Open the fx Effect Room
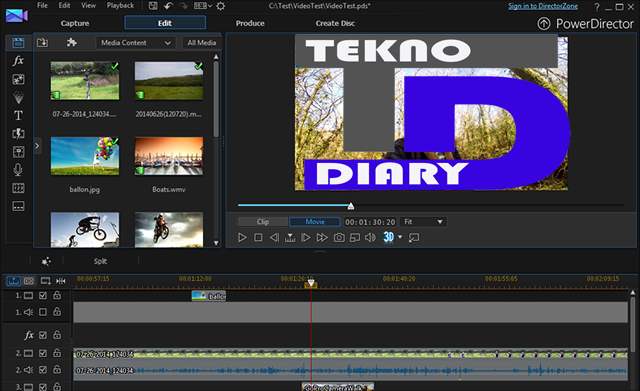This screenshot has width=640, height=391. (18, 61)
